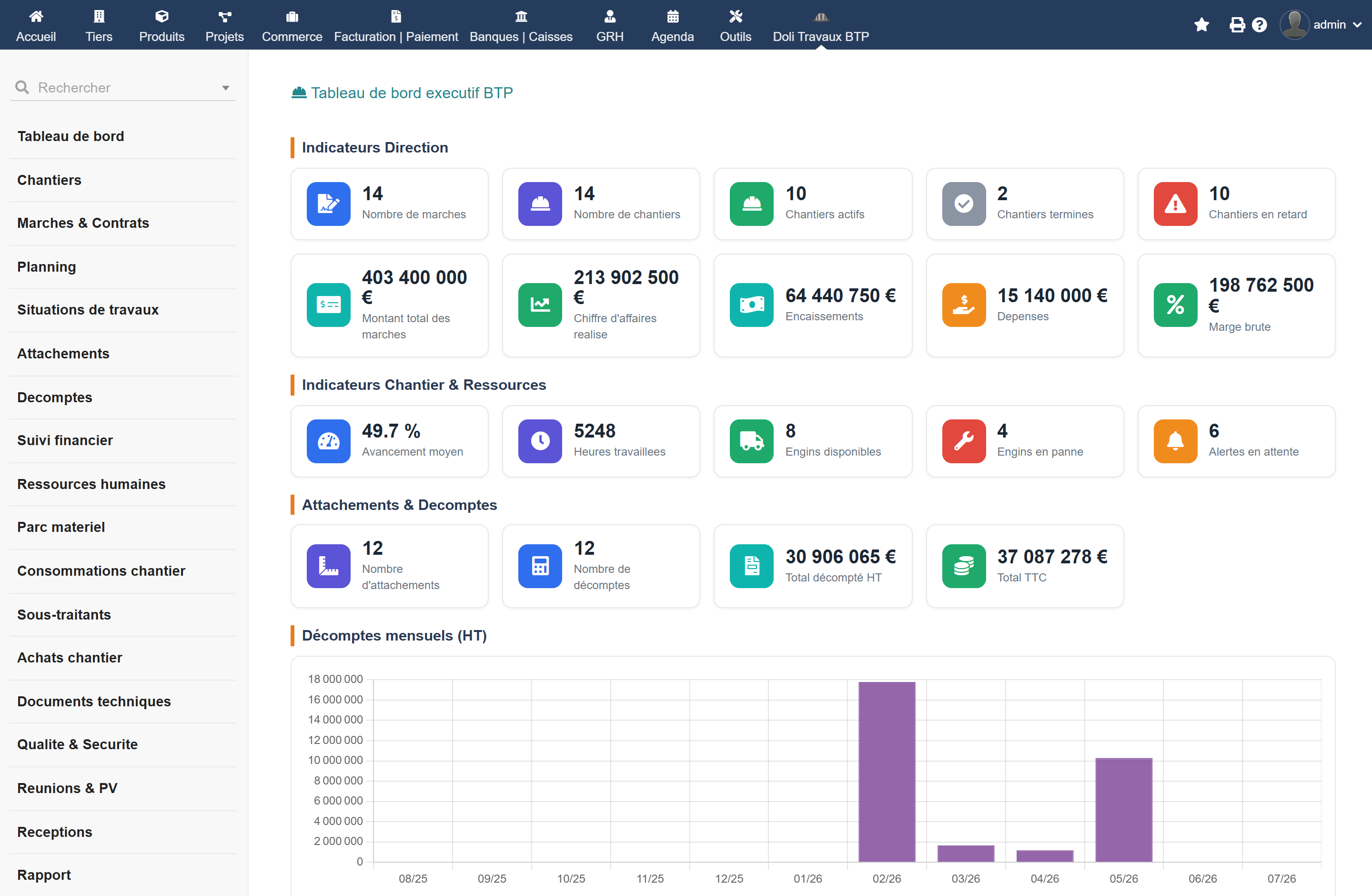Image resolution: width=1372 pixels, height=896 pixels.
Task: Click the Engins en panne wrench icon
Action: 963,441
